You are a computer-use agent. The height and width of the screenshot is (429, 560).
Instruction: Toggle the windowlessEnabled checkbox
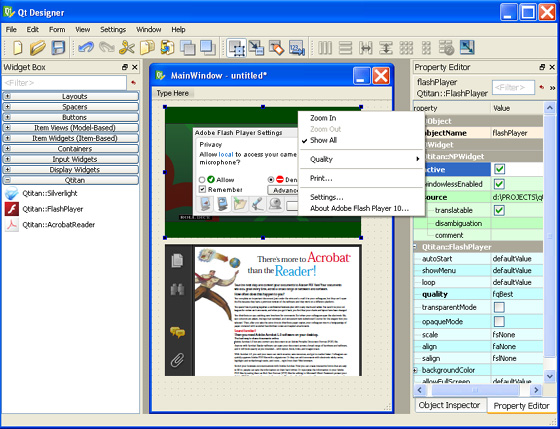coord(499,184)
